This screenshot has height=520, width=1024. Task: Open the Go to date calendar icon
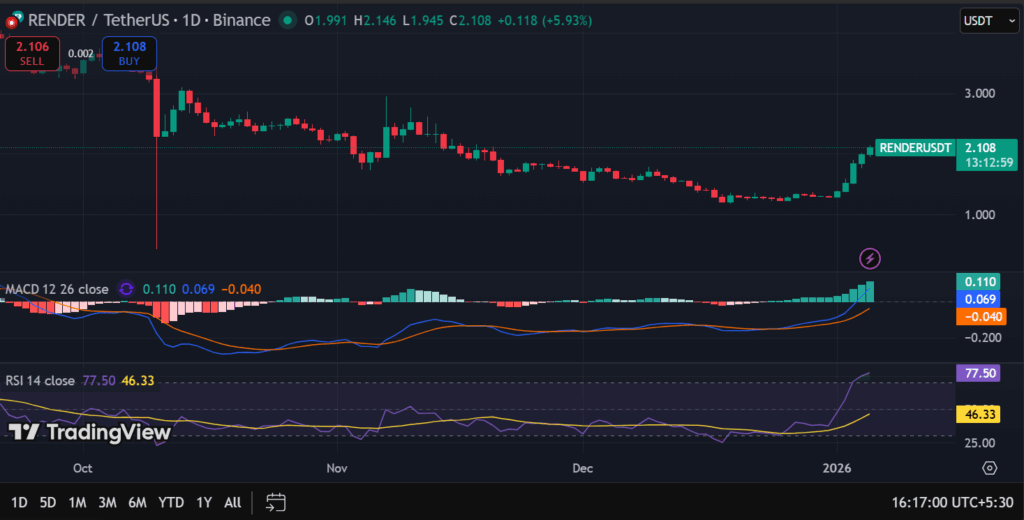[277, 502]
